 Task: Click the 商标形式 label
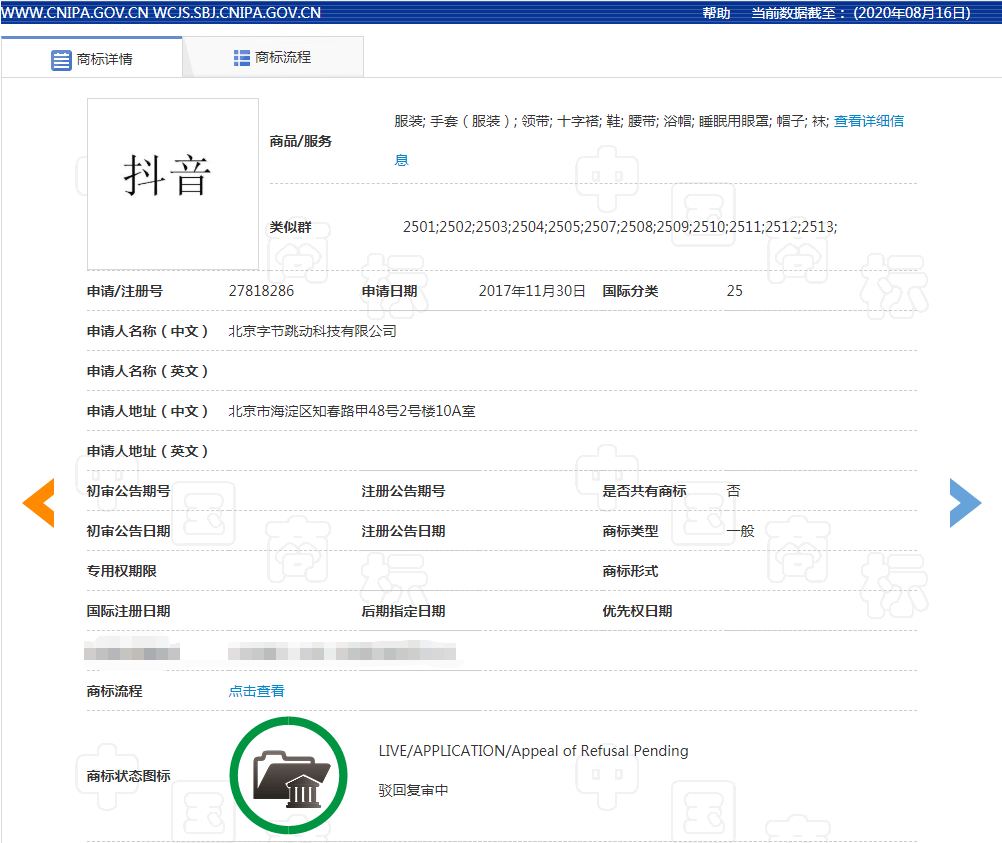(x=630, y=571)
